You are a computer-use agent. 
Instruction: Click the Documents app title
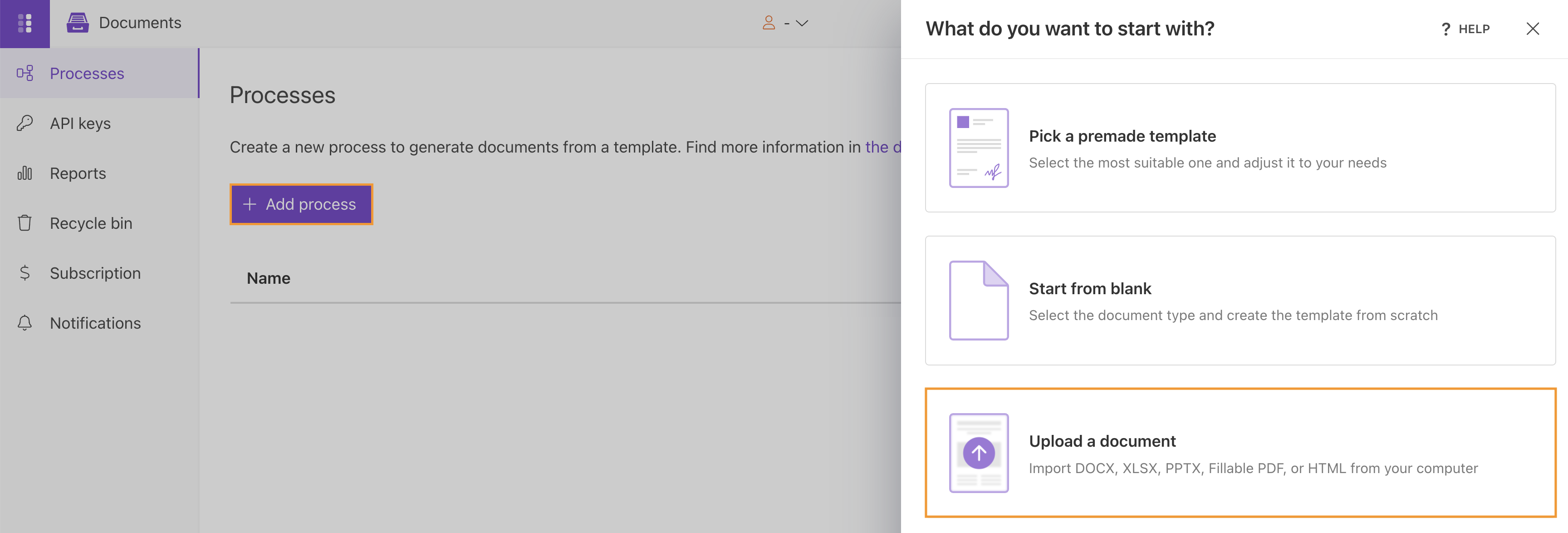pos(140,23)
